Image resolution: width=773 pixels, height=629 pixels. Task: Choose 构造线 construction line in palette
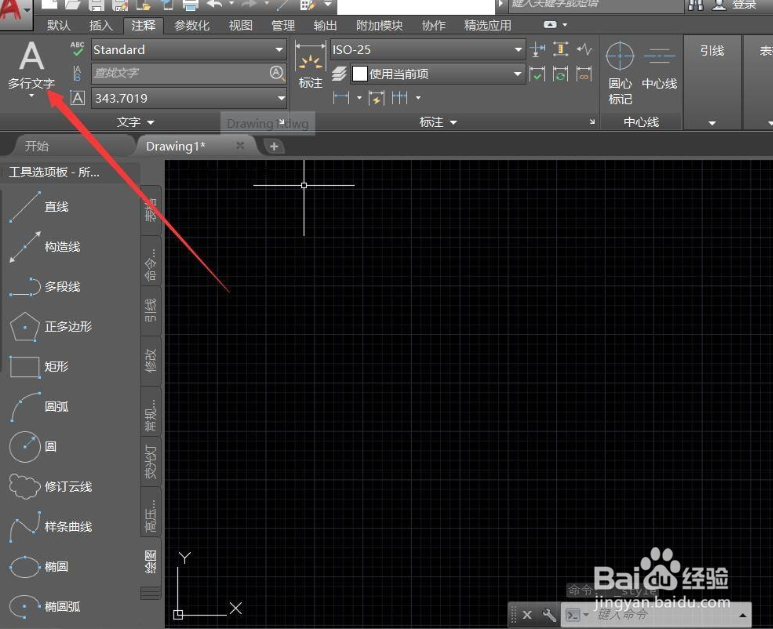pos(44,246)
